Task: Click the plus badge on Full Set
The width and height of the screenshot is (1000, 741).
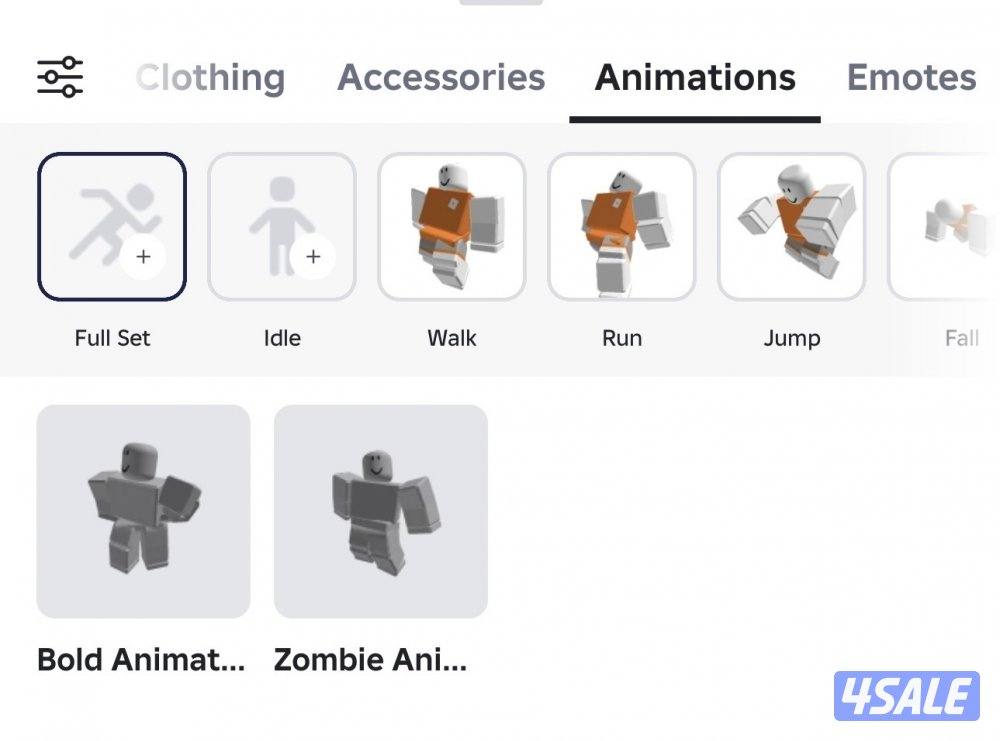Action: pyautogui.click(x=143, y=256)
